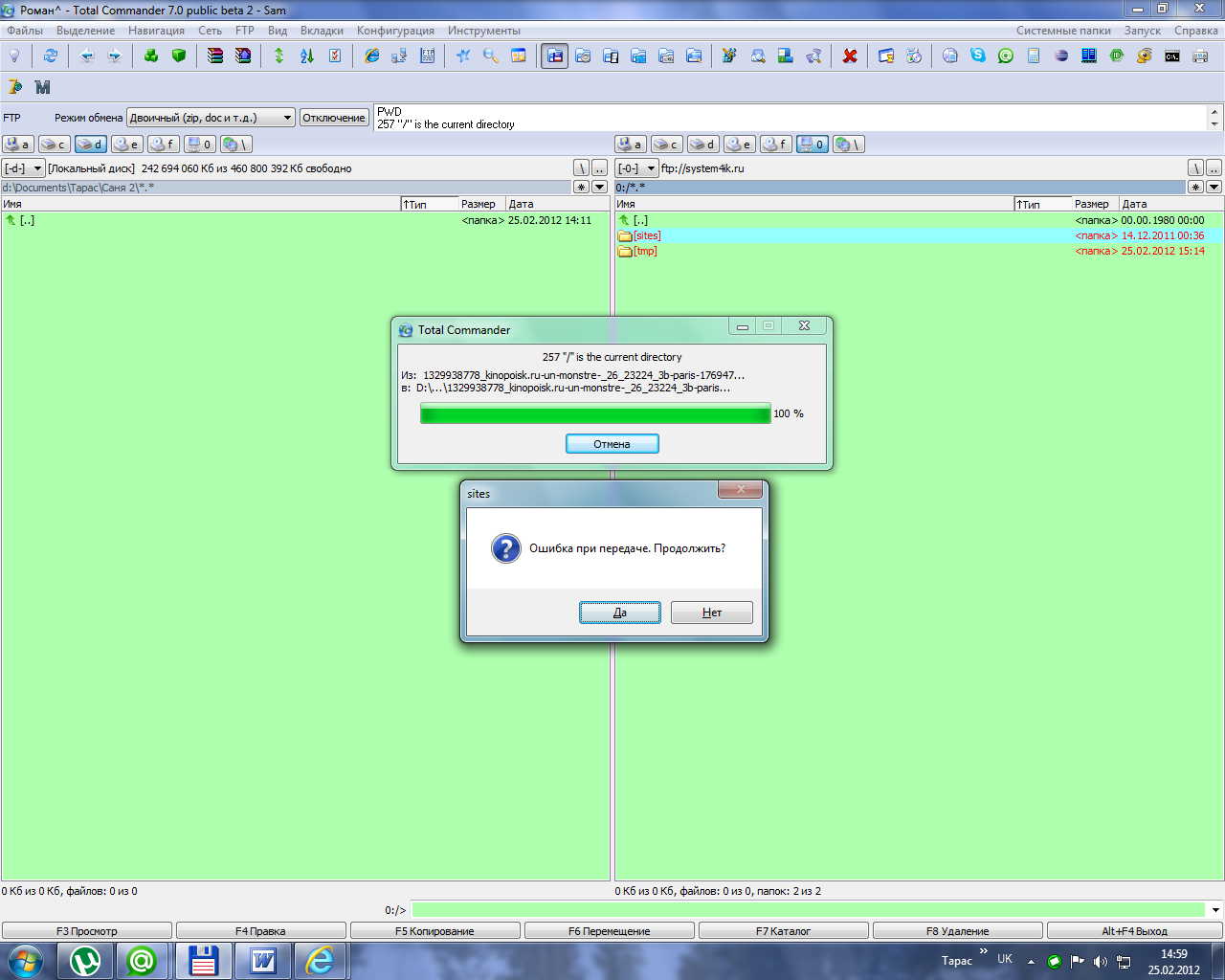Click the green double vertical arrows icon

(x=279, y=56)
